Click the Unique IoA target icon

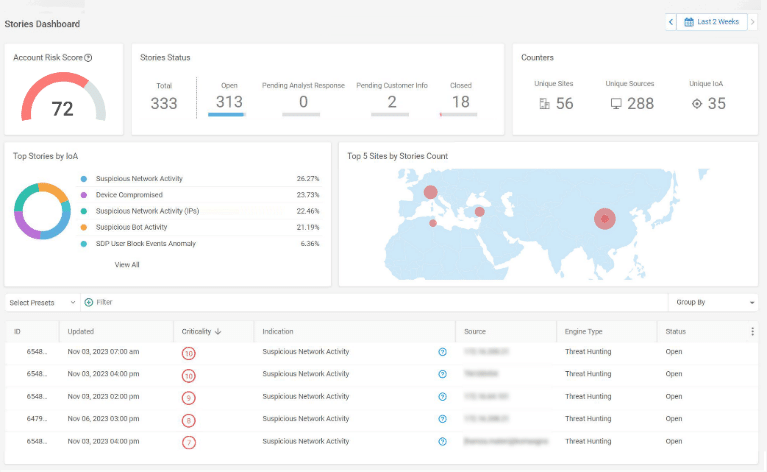[697, 103]
